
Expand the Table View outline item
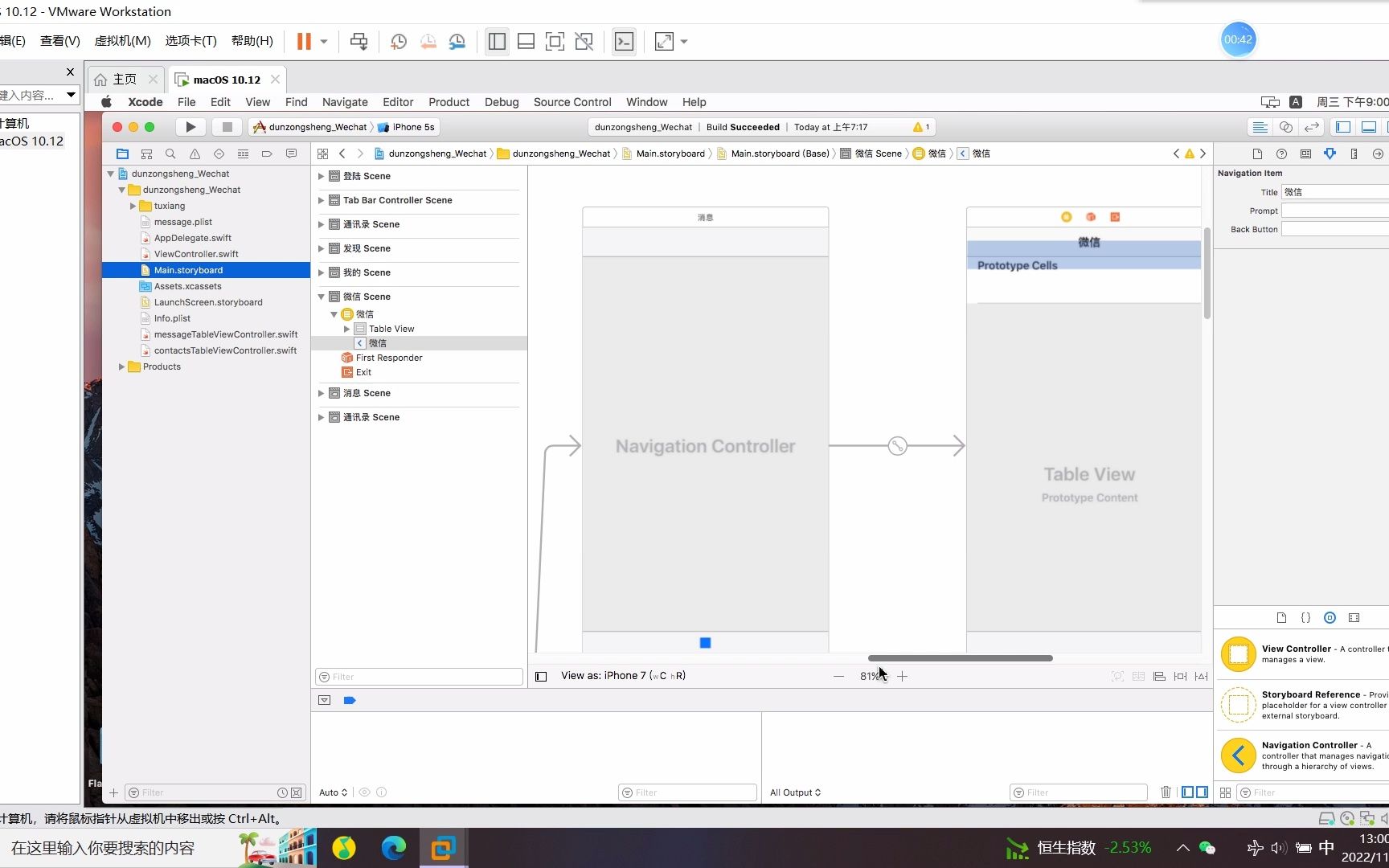coord(346,329)
